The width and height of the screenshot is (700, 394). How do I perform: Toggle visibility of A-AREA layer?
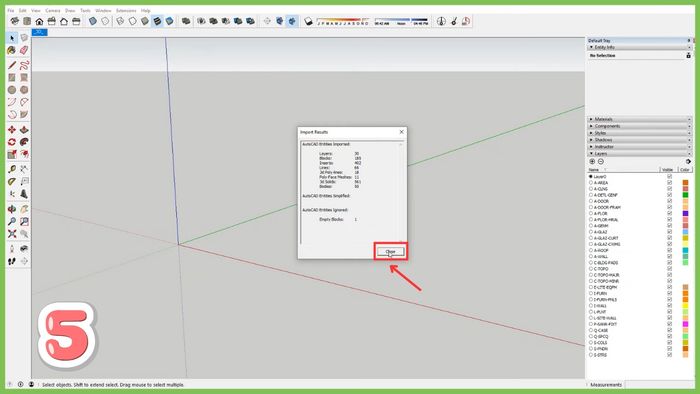(669, 182)
